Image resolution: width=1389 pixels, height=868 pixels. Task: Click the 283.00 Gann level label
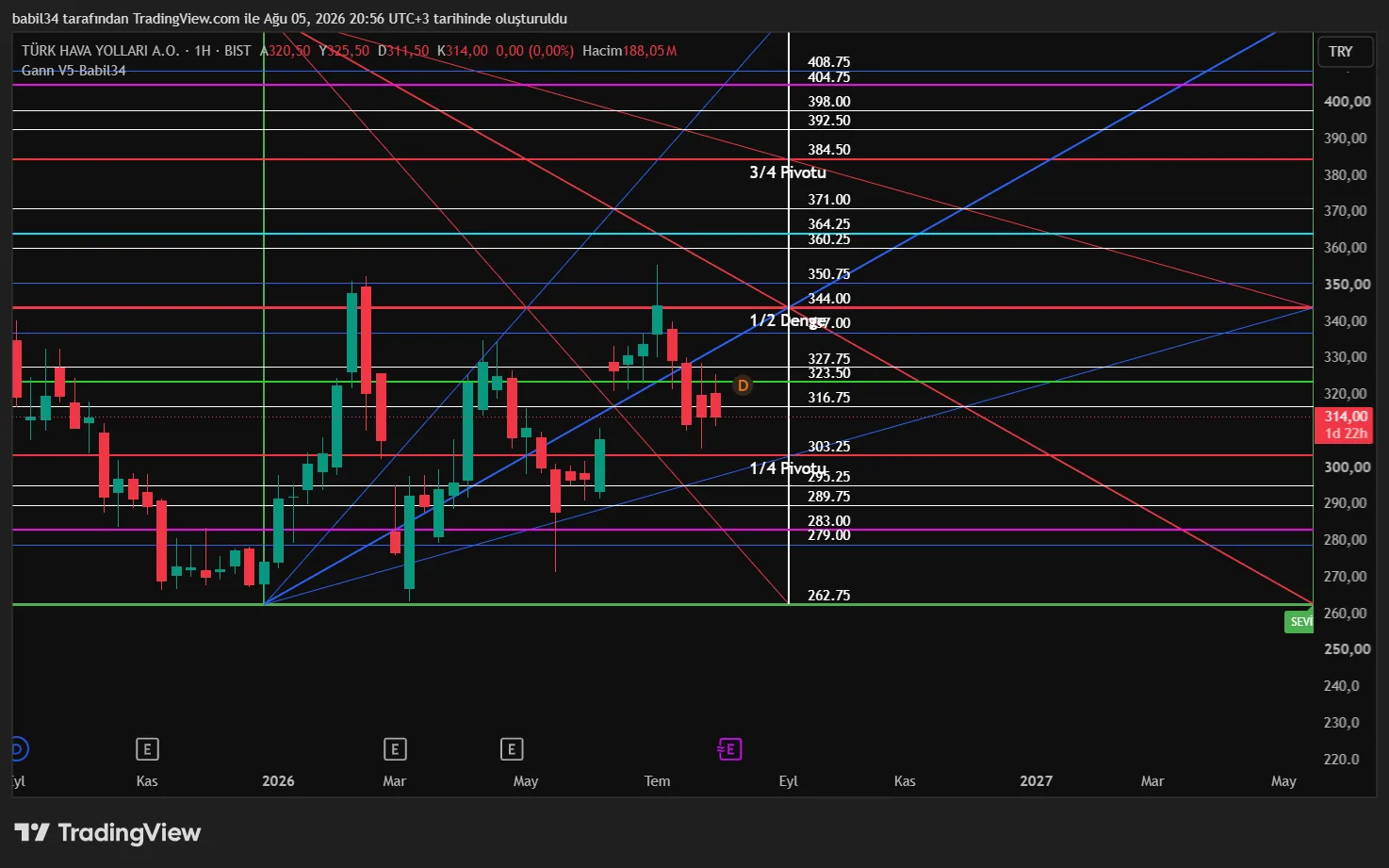[x=829, y=521]
